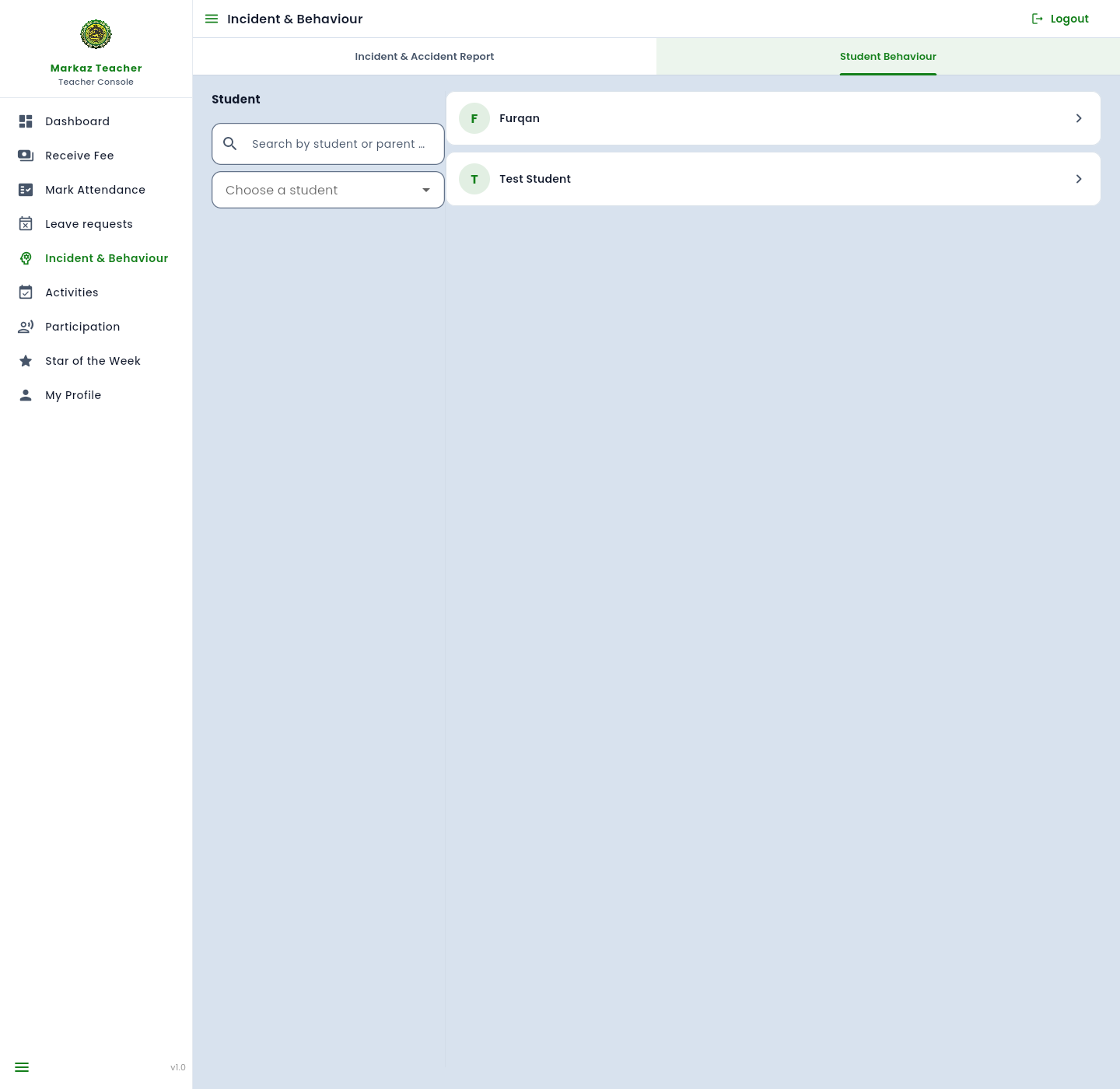Select the Student Behaviour tab

[888, 57]
